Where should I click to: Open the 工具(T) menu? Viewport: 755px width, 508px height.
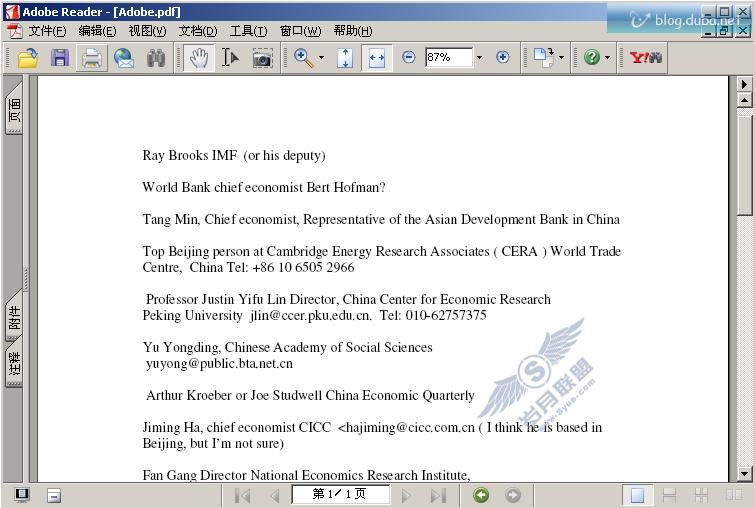click(248, 31)
